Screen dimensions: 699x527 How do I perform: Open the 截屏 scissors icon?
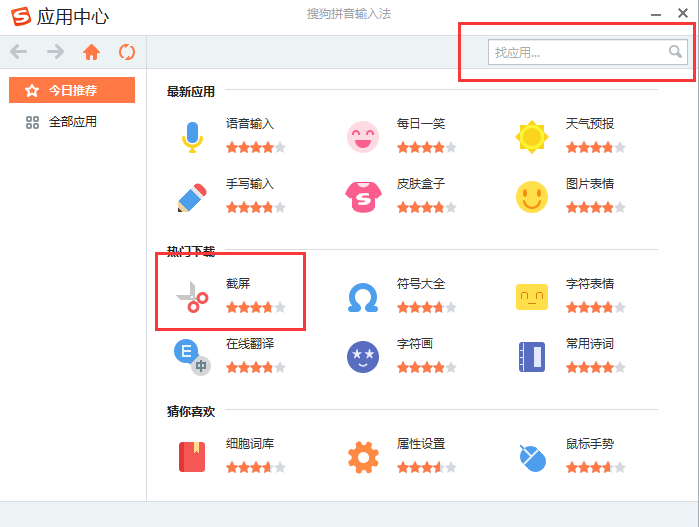(192, 297)
